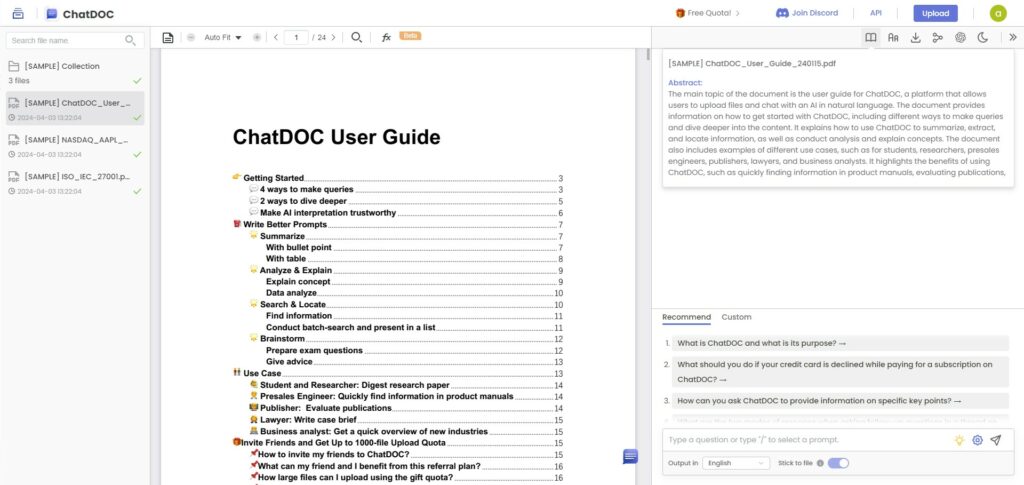Go to previous page arrow
The image size is (1024, 485).
[276, 38]
